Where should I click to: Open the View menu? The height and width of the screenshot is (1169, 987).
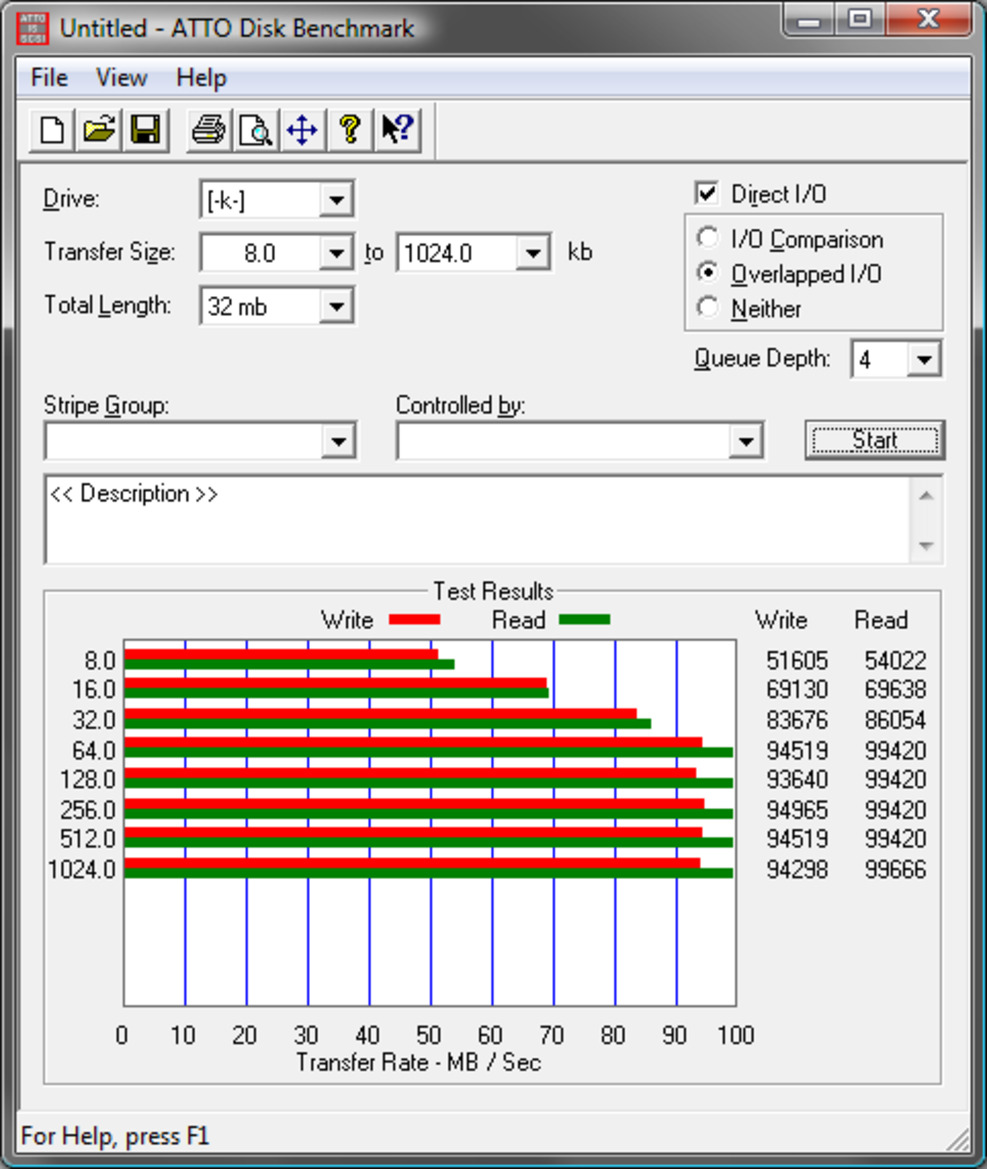coord(122,78)
